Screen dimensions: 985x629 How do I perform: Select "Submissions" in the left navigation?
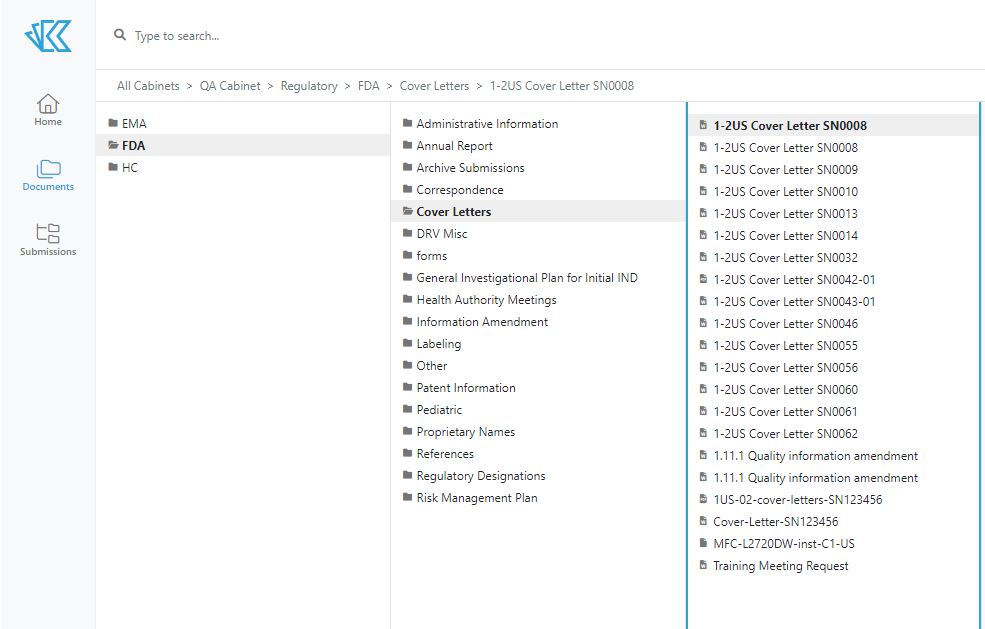(x=47, y=240)
